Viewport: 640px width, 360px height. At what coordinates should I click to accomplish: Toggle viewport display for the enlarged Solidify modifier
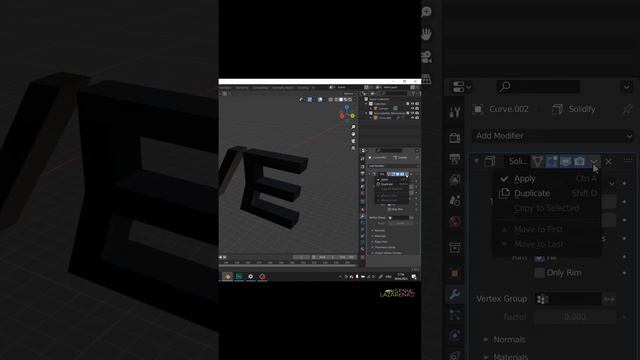[565, 162]
